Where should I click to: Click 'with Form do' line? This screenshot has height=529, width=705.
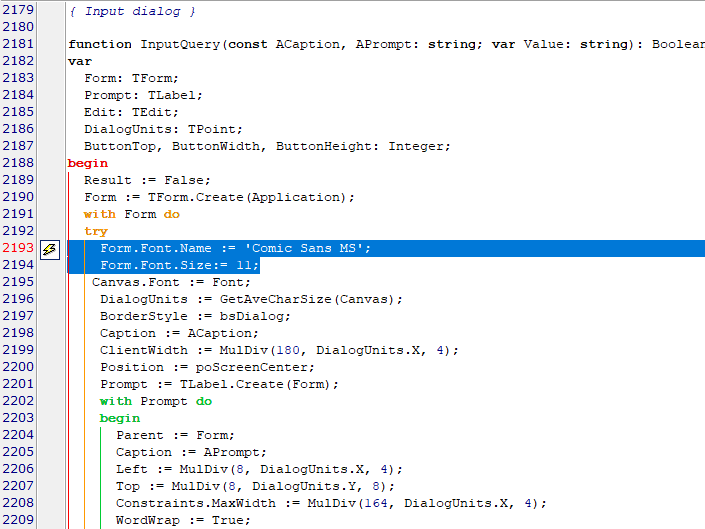coord(132,214)
